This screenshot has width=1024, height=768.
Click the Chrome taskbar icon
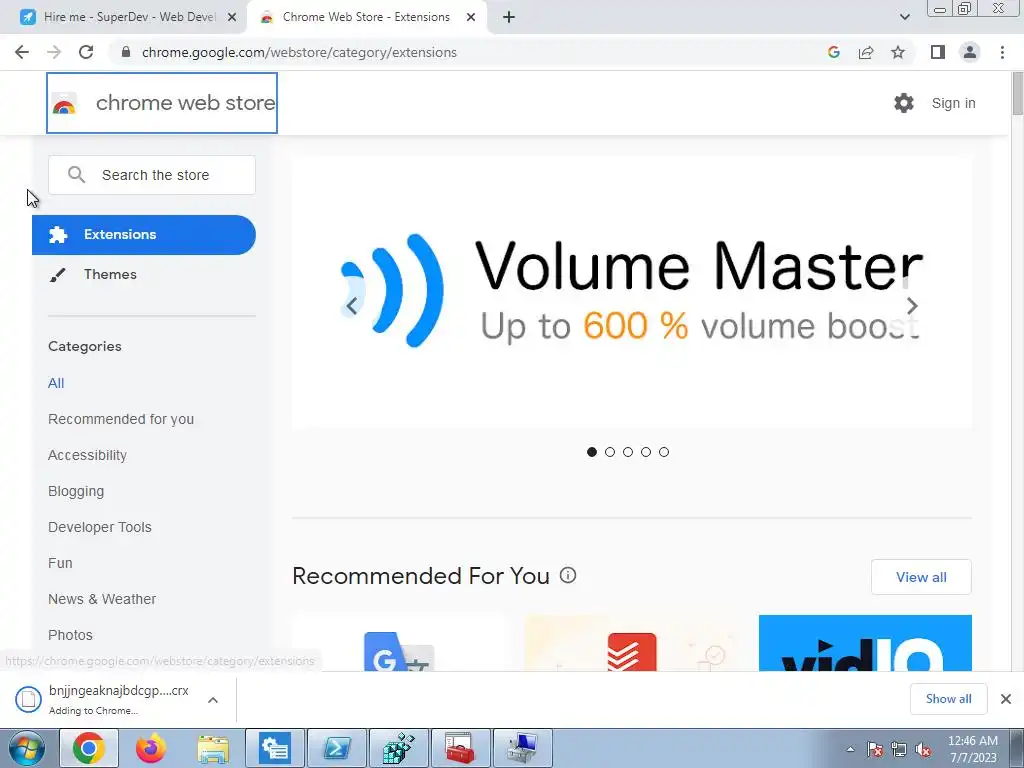pyautogui.click(x=89, y=748)
